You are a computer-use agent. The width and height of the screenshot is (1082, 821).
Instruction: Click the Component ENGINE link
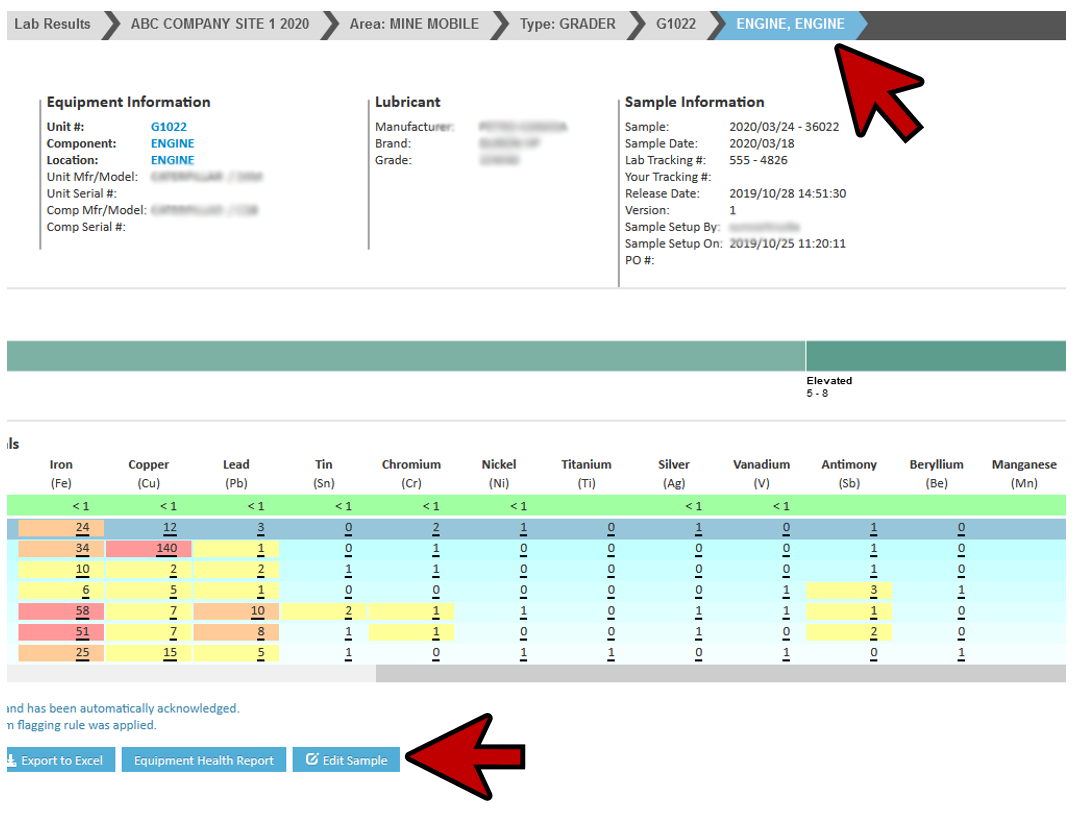click(x=172, y=144)
